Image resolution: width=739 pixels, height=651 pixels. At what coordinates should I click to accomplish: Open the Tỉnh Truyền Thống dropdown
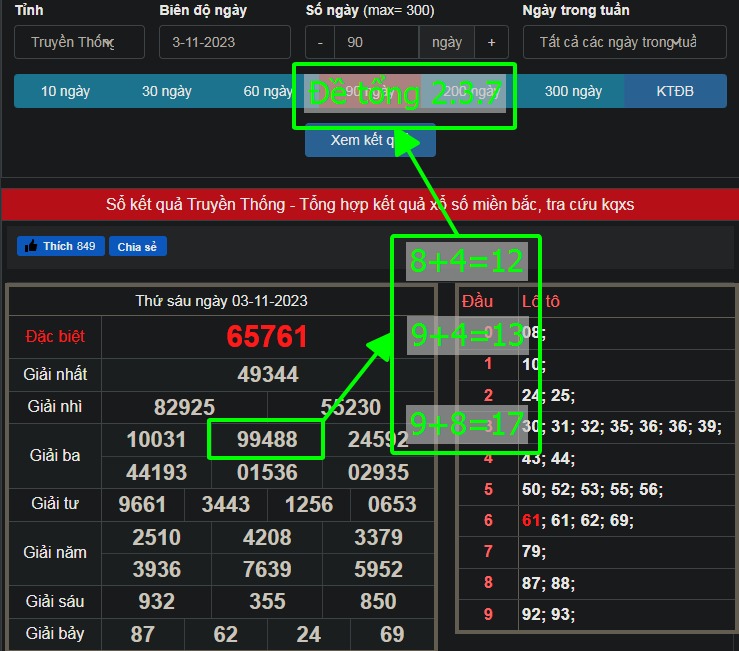[79, 42]
